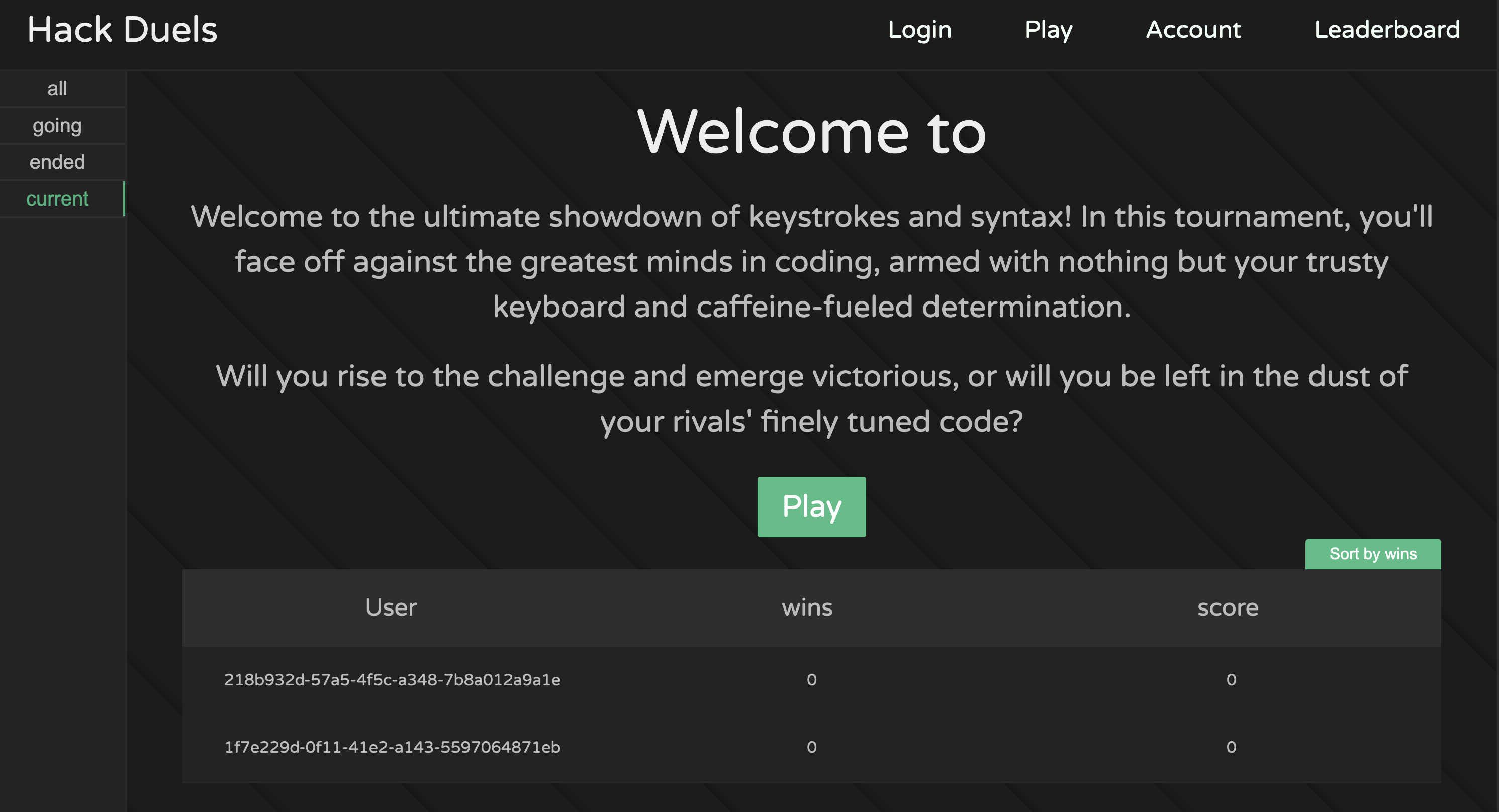
Task: Switch to the 'going' sidebar tab
Action: (x=57, y=126)
